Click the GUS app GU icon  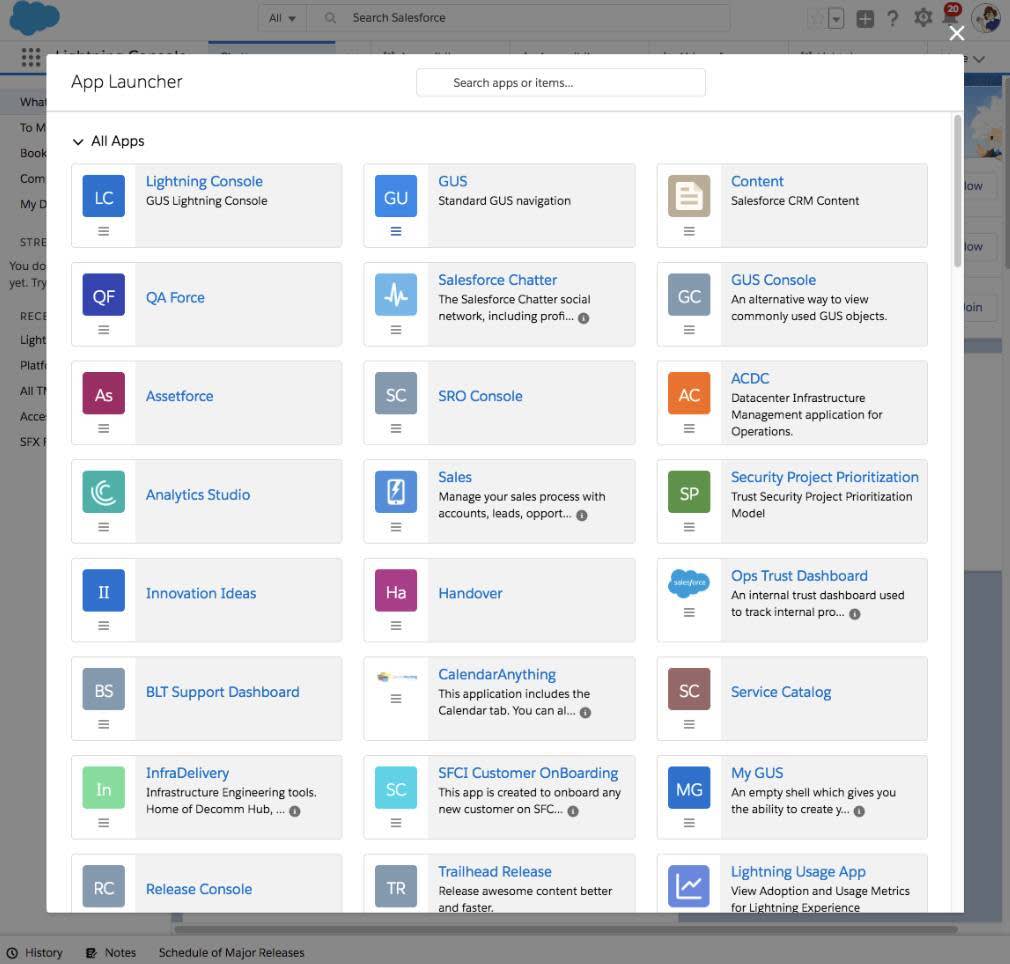(395, 196)
